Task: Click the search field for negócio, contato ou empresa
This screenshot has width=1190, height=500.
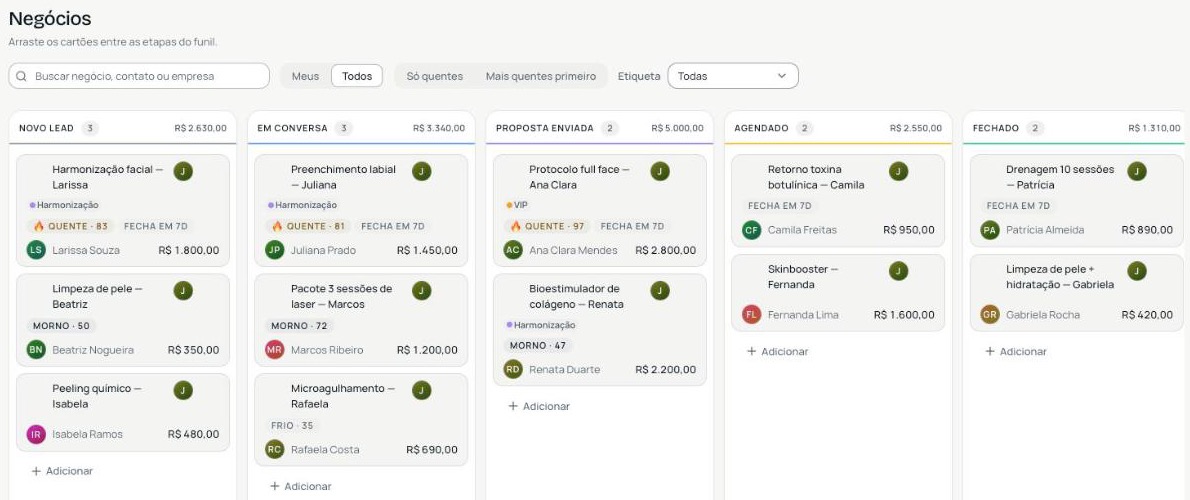Action: pos(139,76)
